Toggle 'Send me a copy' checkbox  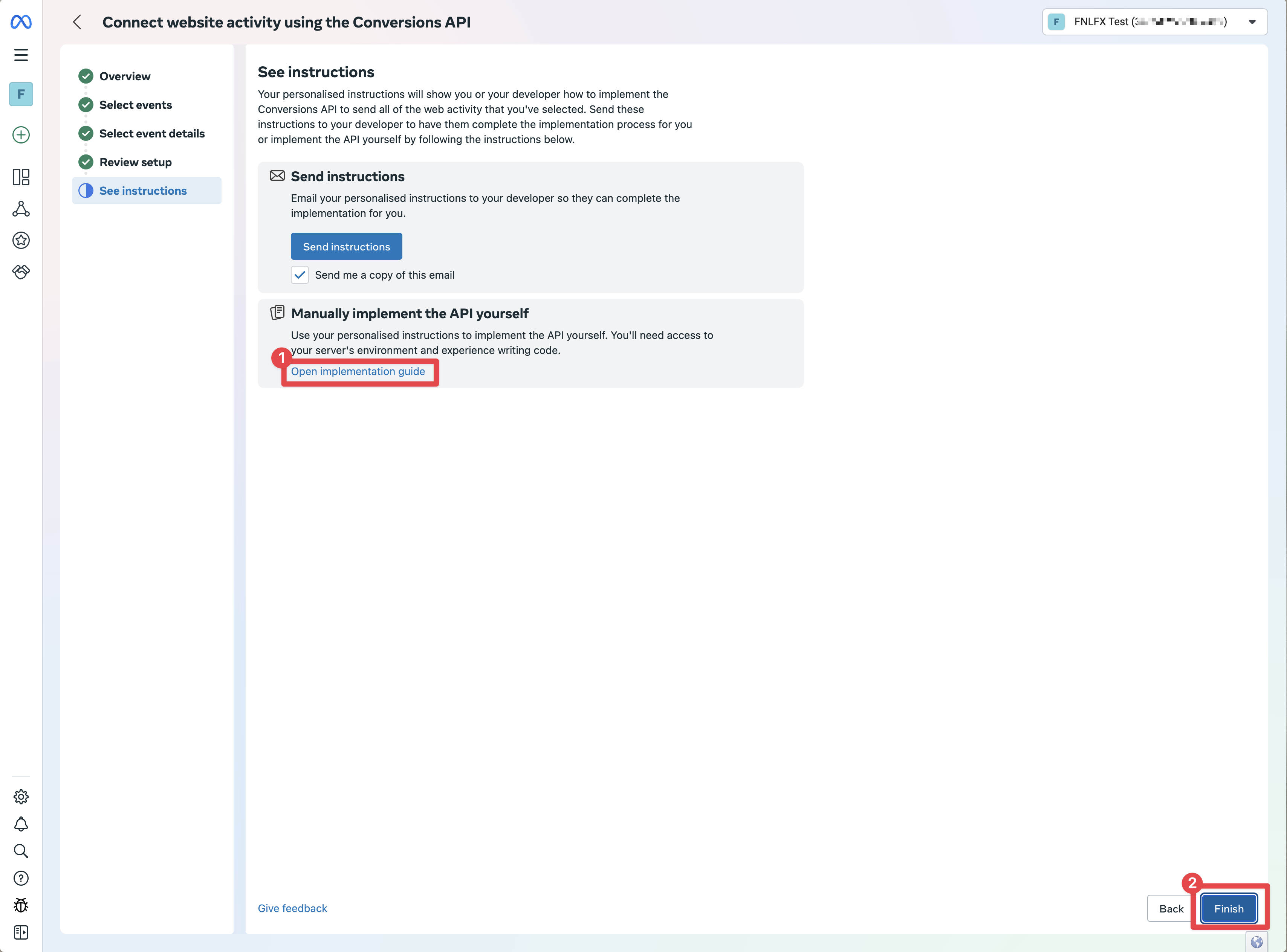pyautogui.click(x=300, y=275)
